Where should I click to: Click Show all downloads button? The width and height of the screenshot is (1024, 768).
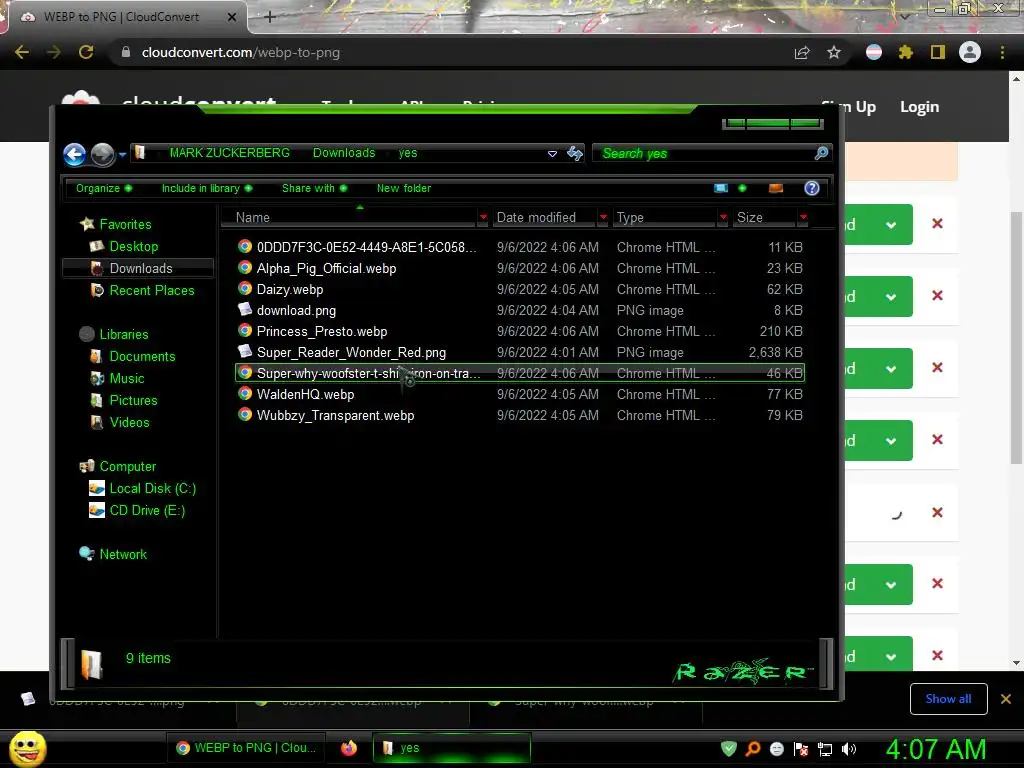point(948,699)
